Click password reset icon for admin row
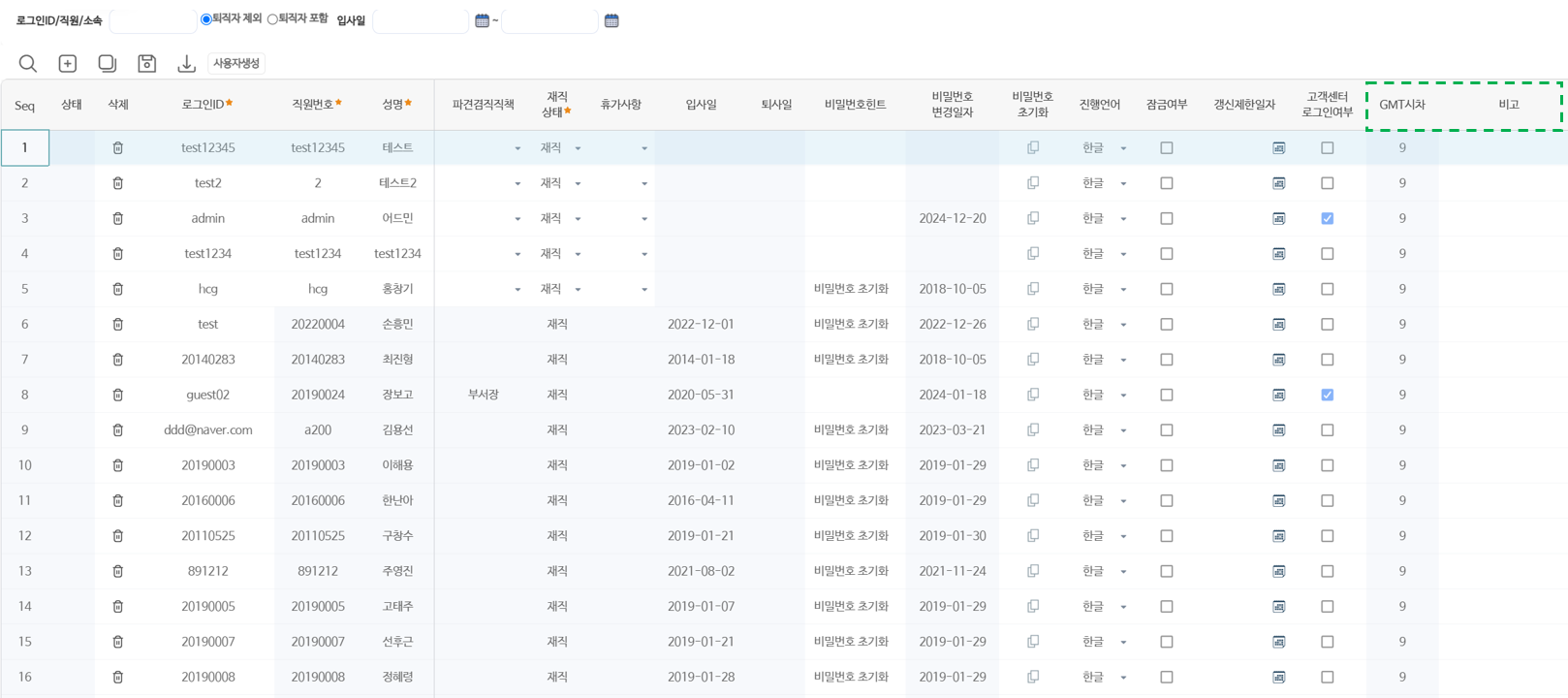The image size is (1568, 698). click(1033, 219)
